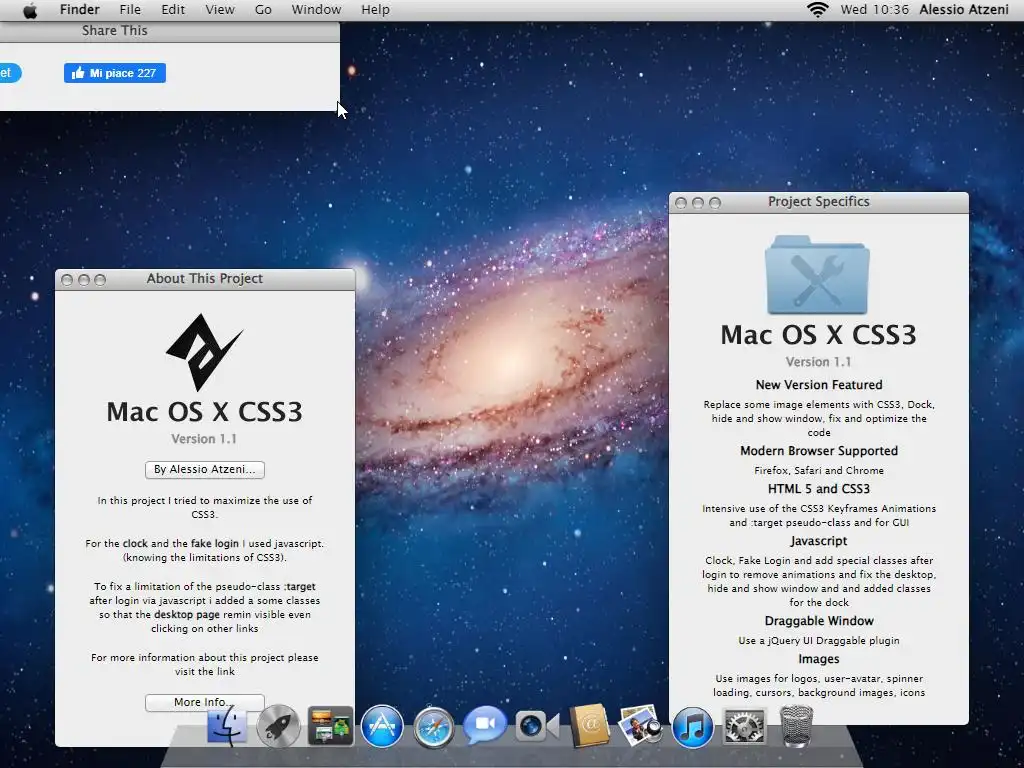Open System Preferences gear in dock
Viewport: 1024px width, 768px height.
(744, 726)
